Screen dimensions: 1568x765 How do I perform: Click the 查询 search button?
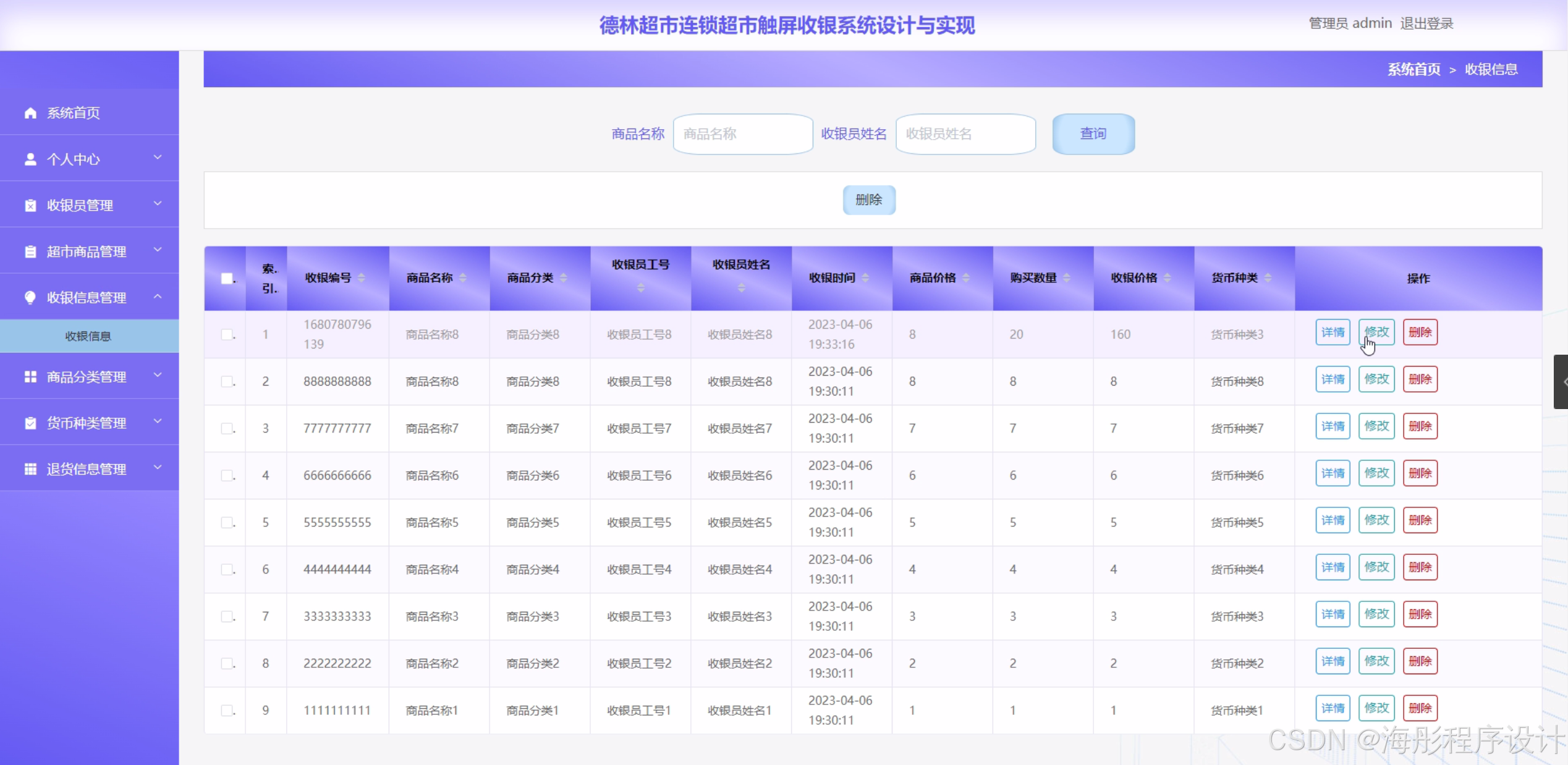[1093, 134]
